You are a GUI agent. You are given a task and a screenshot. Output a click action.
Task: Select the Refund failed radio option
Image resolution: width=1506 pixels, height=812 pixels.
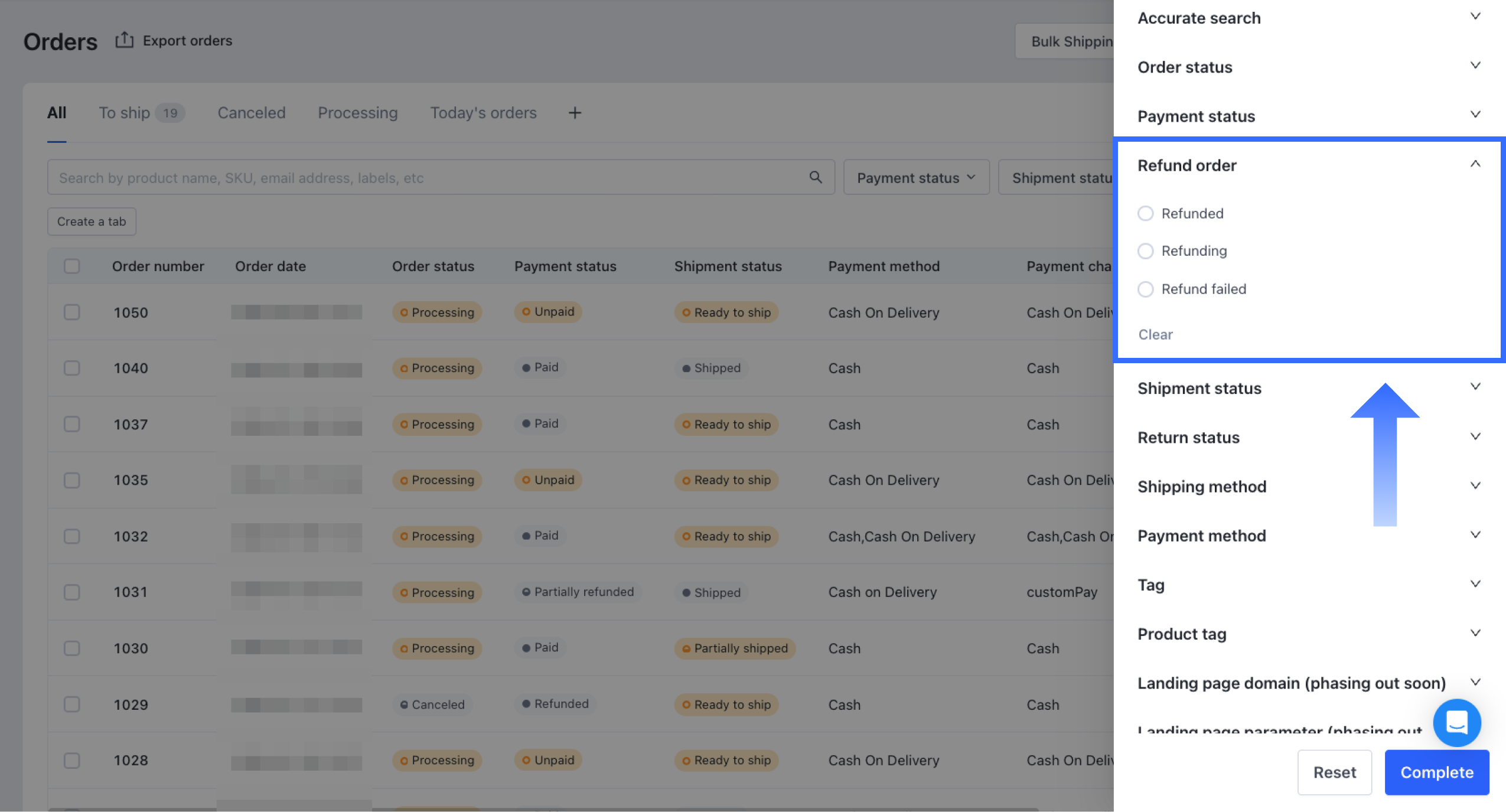pos(1145,289)
